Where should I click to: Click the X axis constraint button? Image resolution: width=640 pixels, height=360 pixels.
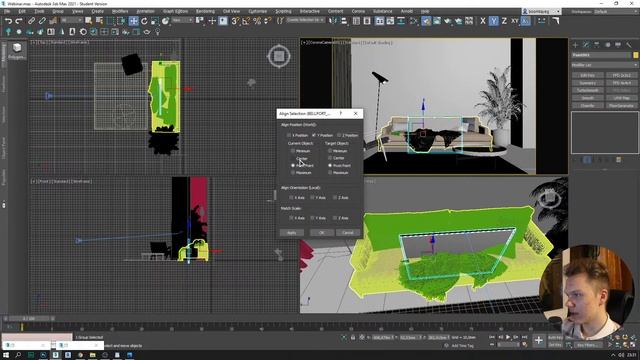click(x=483, y=20)
